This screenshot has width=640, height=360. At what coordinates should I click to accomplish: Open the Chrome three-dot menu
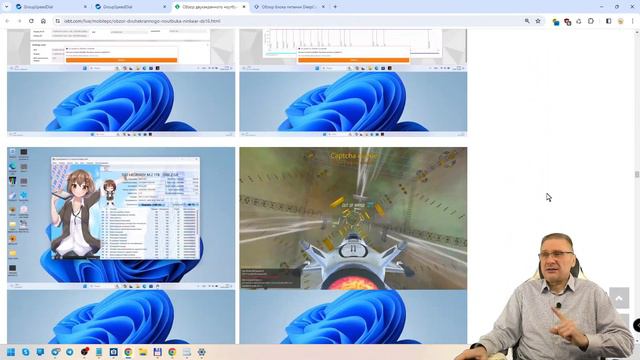(x=633, y=21)
